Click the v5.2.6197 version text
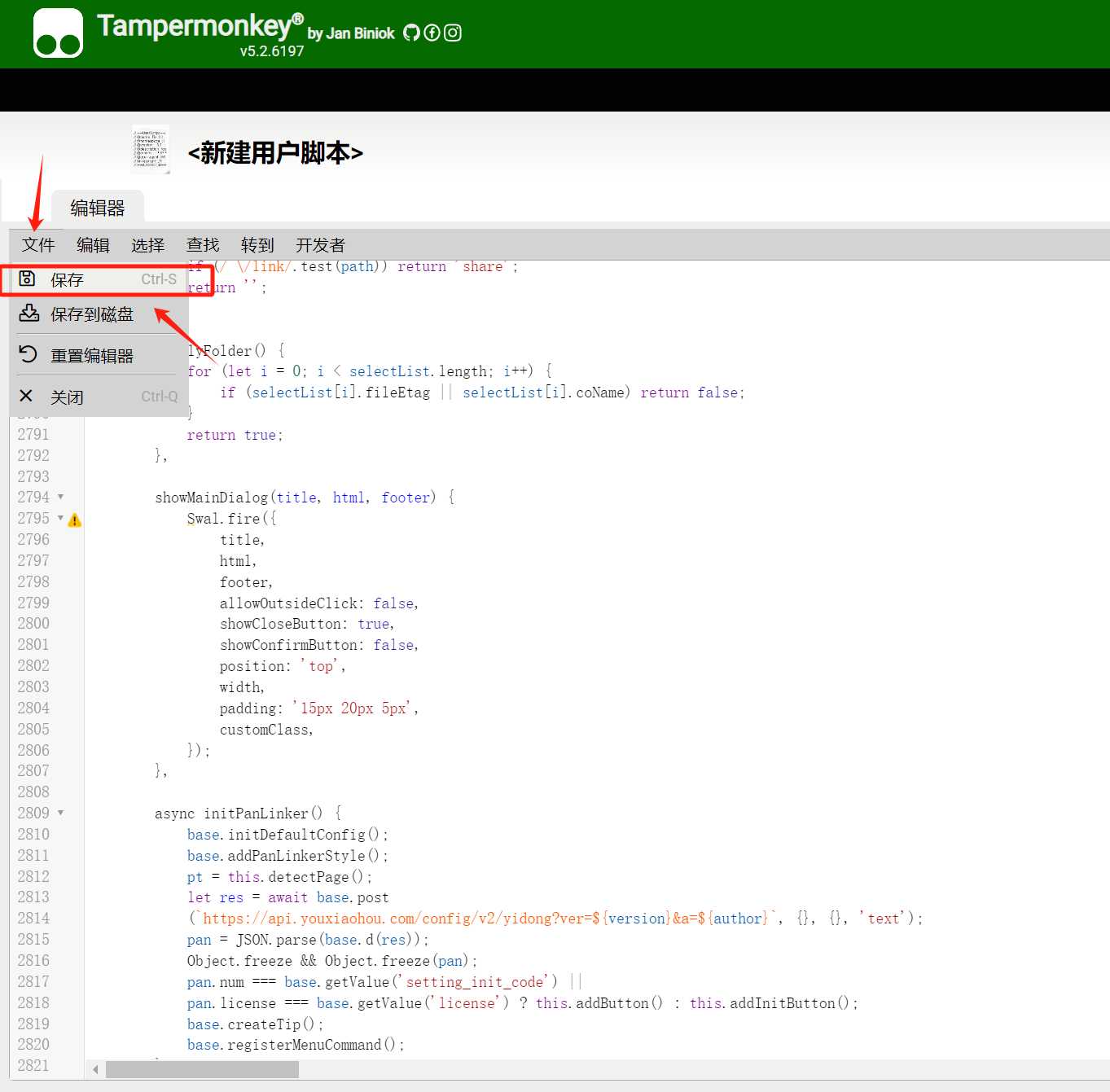 pos(272,50)
